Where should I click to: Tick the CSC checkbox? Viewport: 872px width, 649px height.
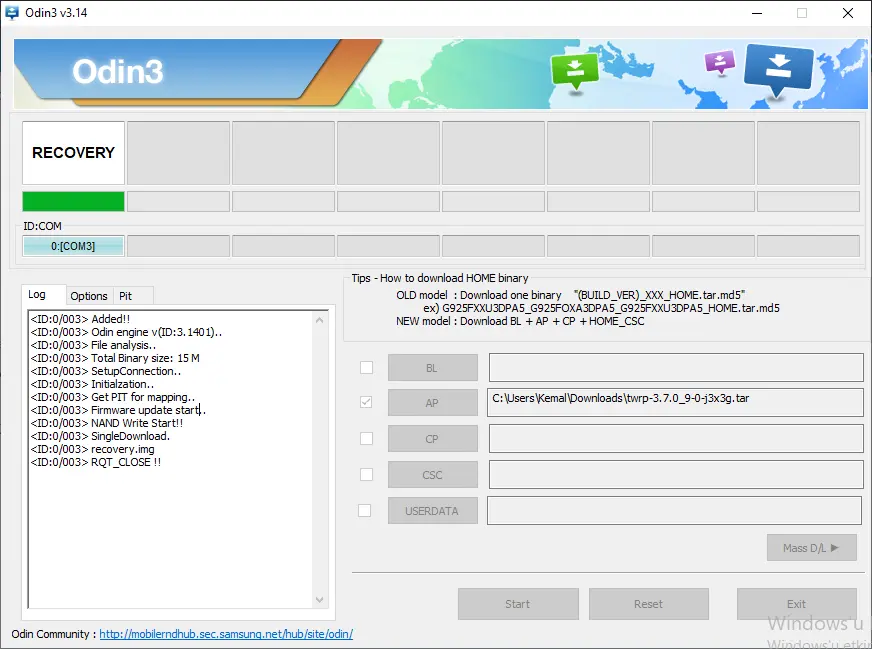tap(366, 474)
